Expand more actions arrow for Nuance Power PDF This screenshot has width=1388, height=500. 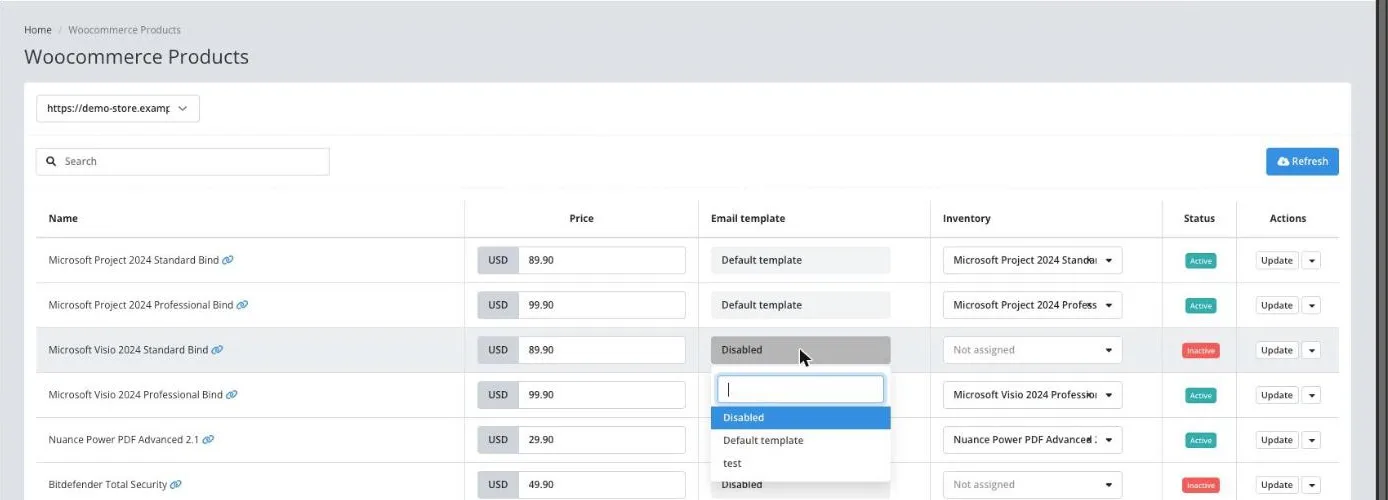coord(1312,440)
